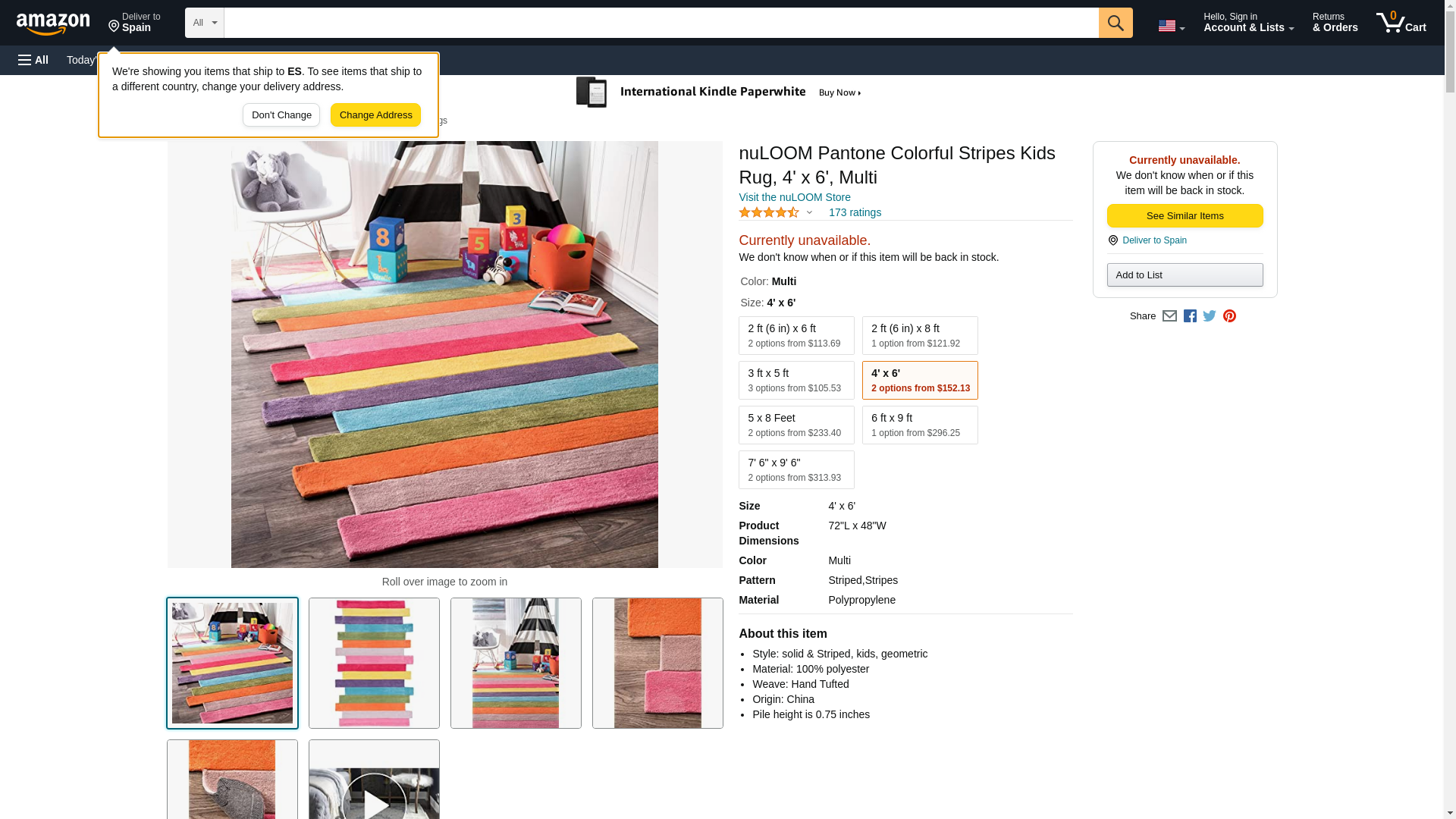The height and width of the screenshot is (819, 1456).
Task: Share product on Pinterest
Action: pyautogui.click(x=1229, y=316)
